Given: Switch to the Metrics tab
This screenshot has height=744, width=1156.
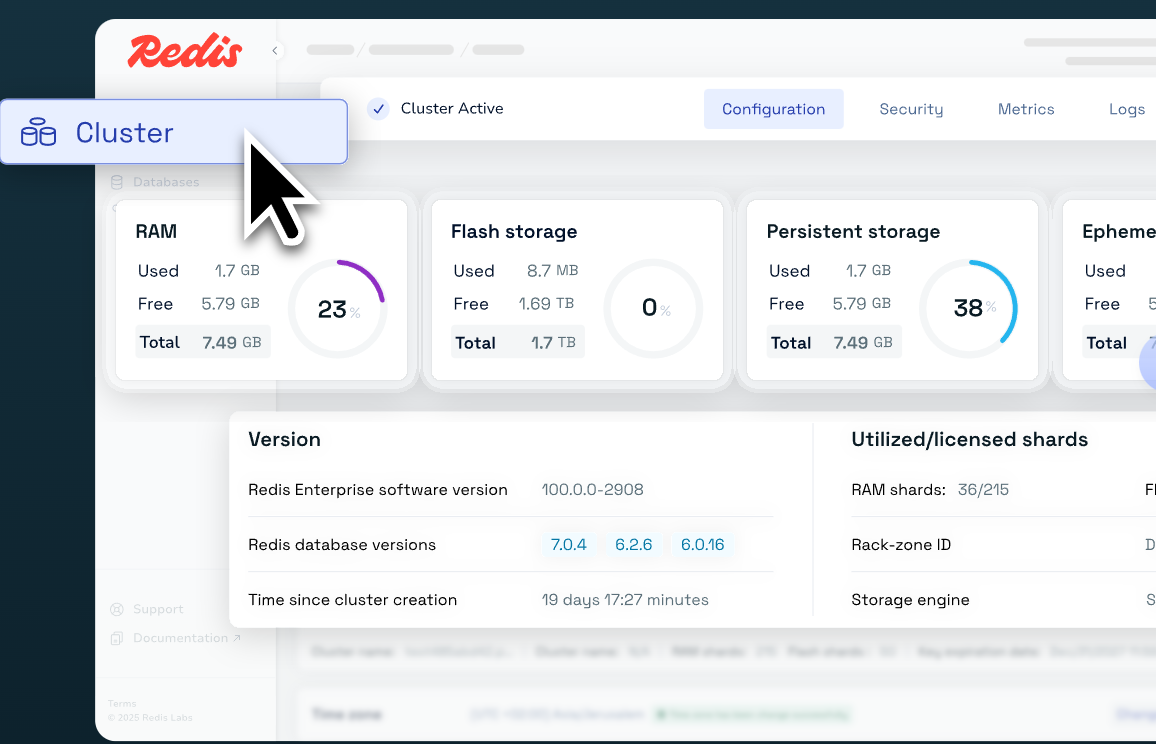Looking at the screenshot, I should click(1026, 109).
